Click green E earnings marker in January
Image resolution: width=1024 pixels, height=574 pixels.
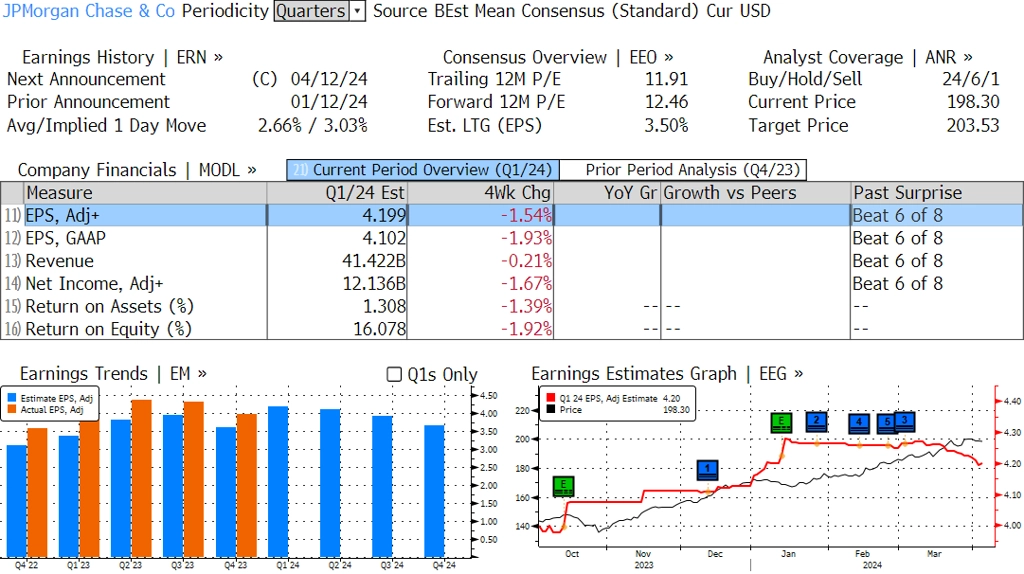(x=781, y=423)
